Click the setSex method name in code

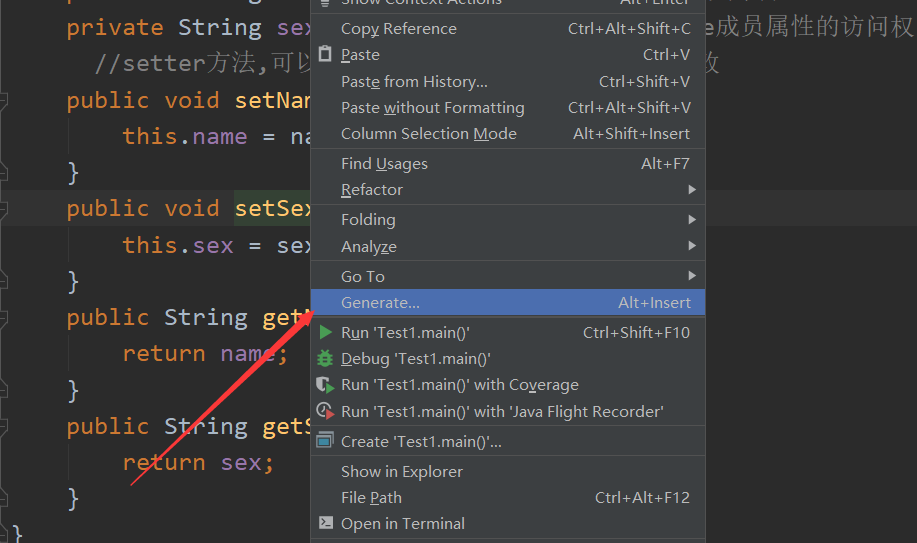pyautogui.click(x=273, y=208)
